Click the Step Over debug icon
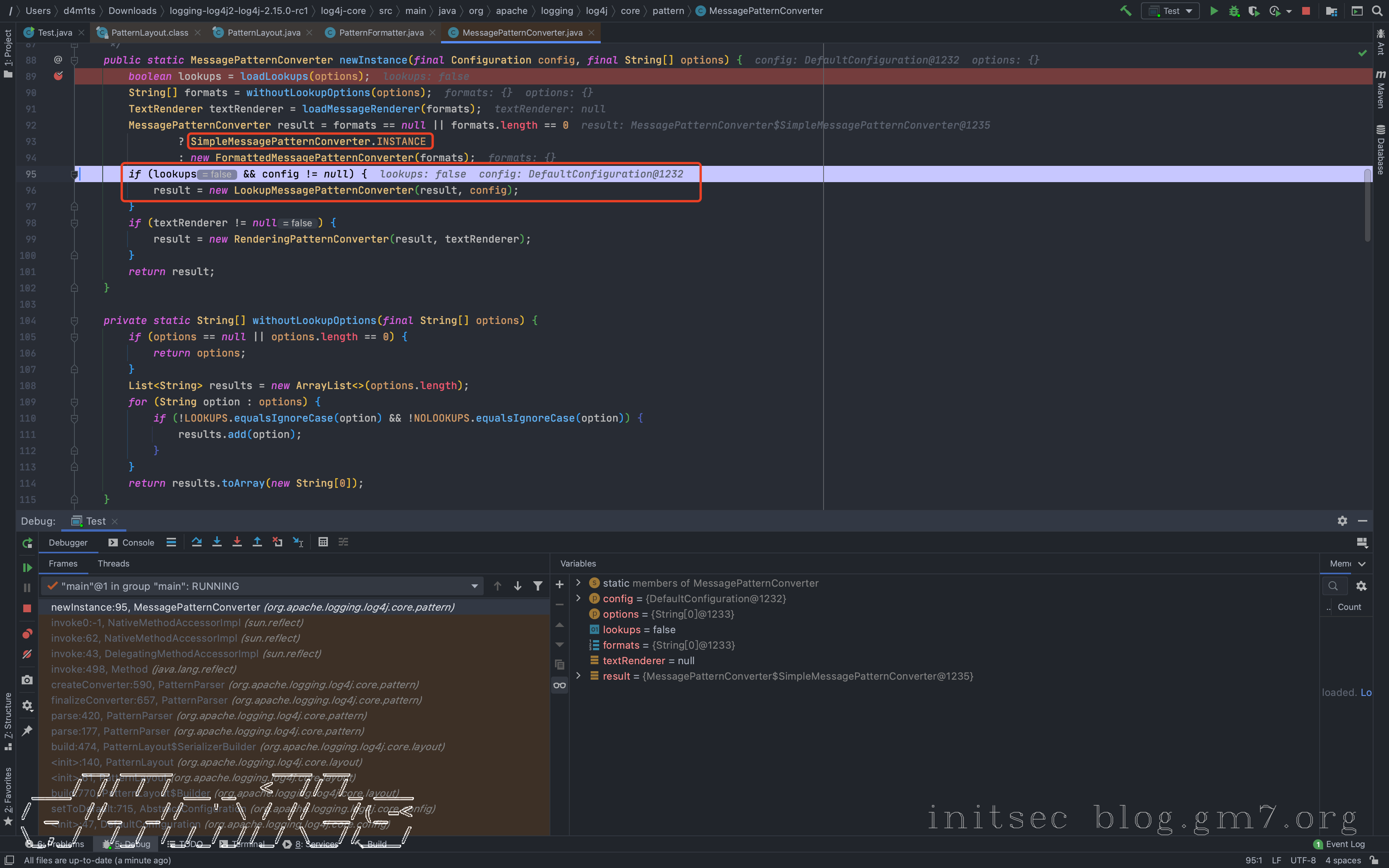This screenshot has height=868, width=1389. [196, 542]
